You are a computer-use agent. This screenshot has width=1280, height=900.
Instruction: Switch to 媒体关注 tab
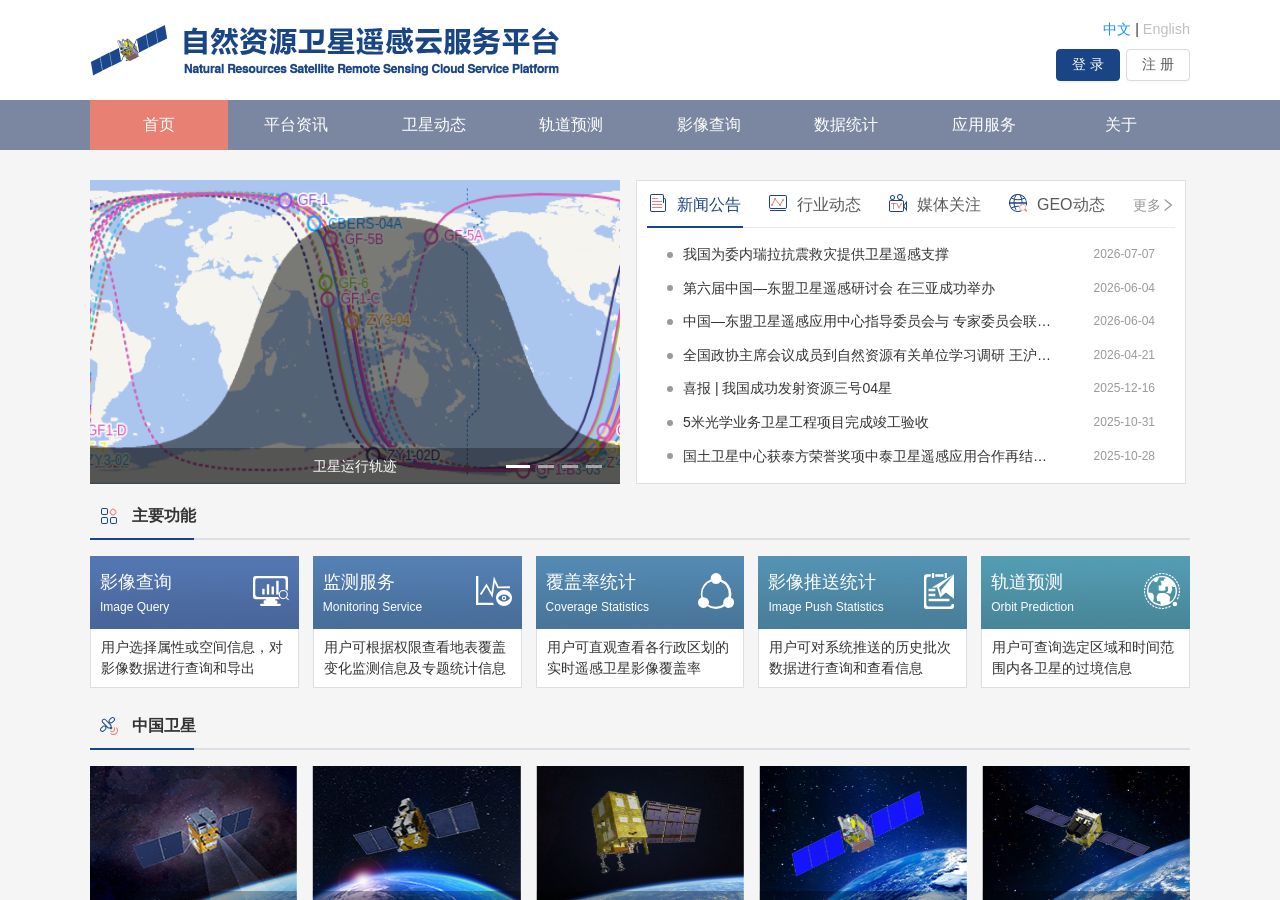click(935, 205)
